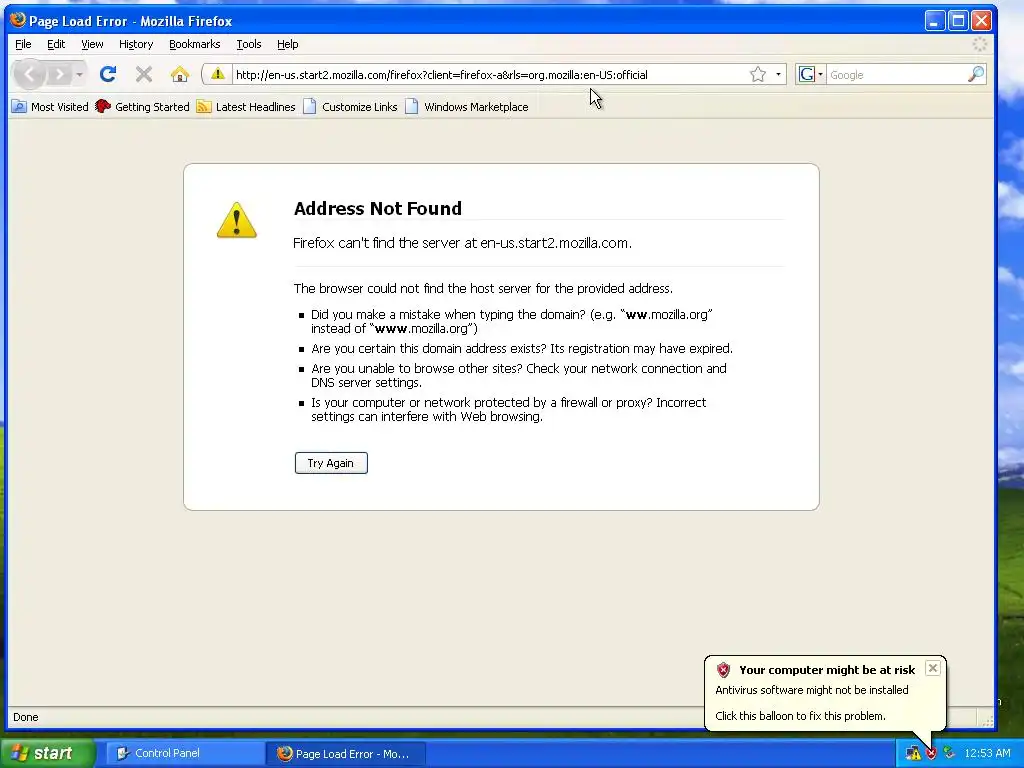The height and width of the screenshot is (768, 1024).
Task: Click inside the Google search field
Action: 896,74
